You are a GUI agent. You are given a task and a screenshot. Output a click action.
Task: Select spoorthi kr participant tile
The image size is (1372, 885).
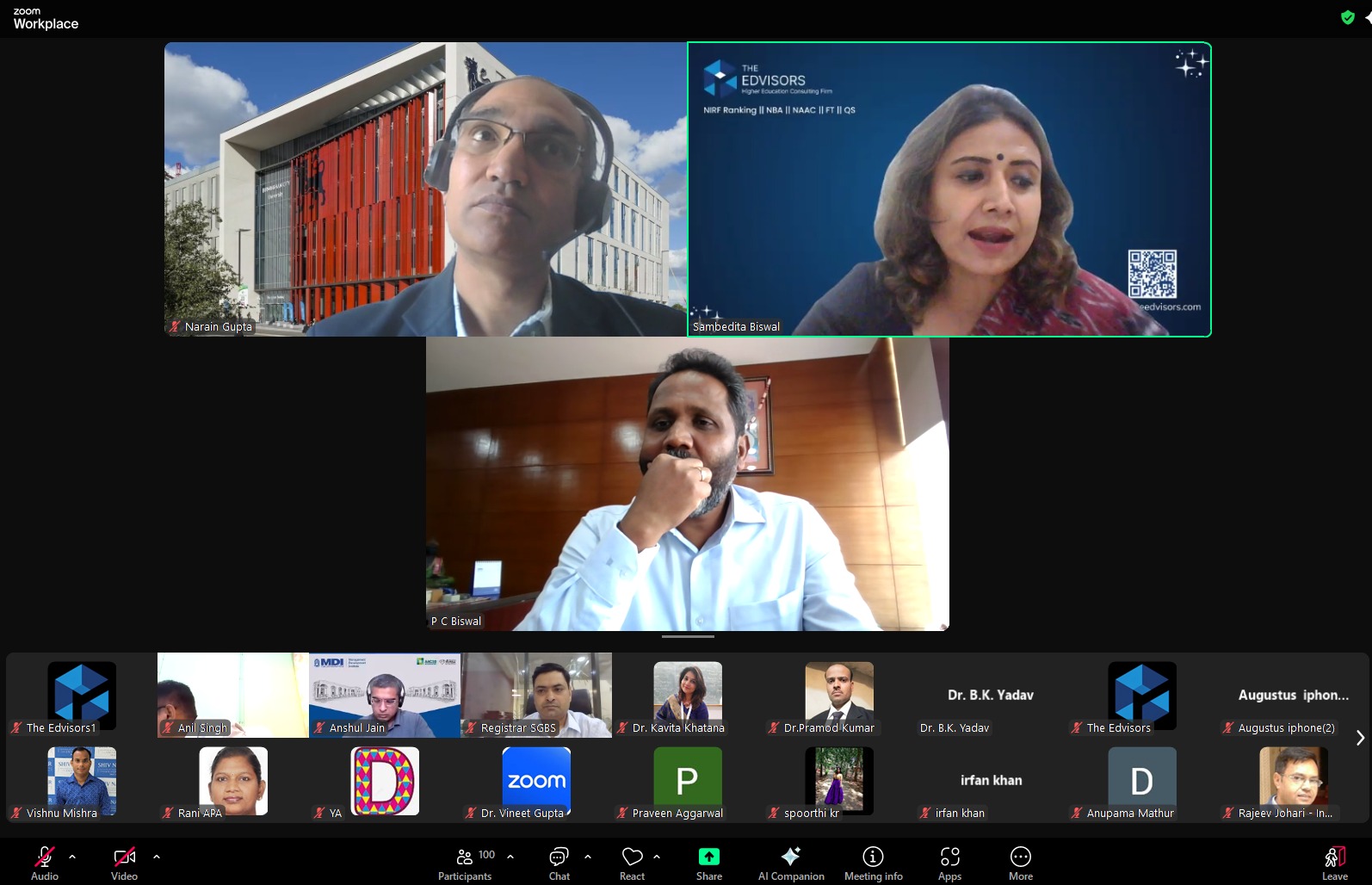839,781
